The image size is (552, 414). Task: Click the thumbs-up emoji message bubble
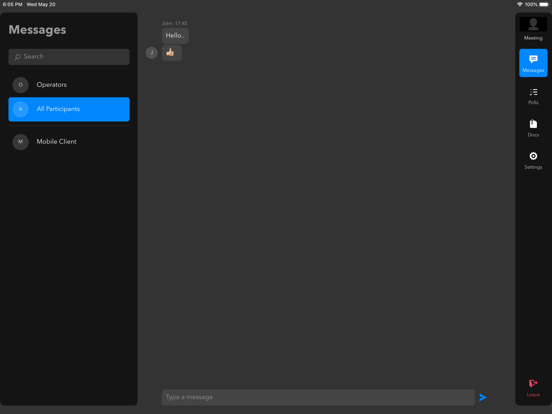coord(172,53)
